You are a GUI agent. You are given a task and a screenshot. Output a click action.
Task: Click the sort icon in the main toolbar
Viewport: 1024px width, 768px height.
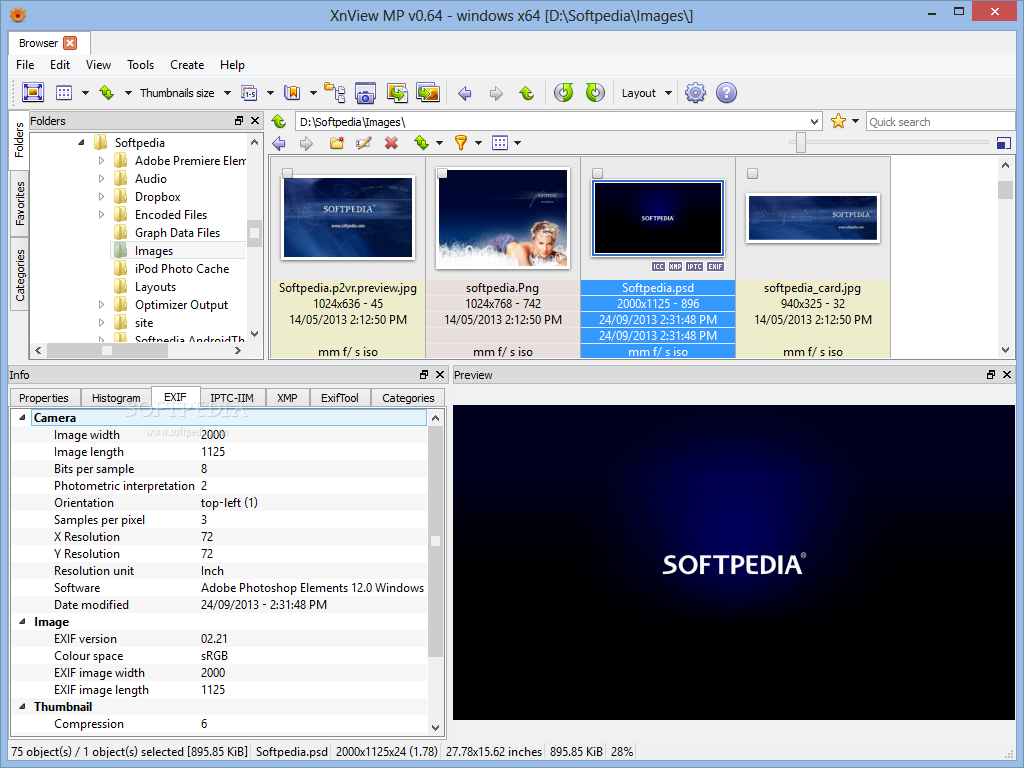pyautogui.click(x=106, y=93)
